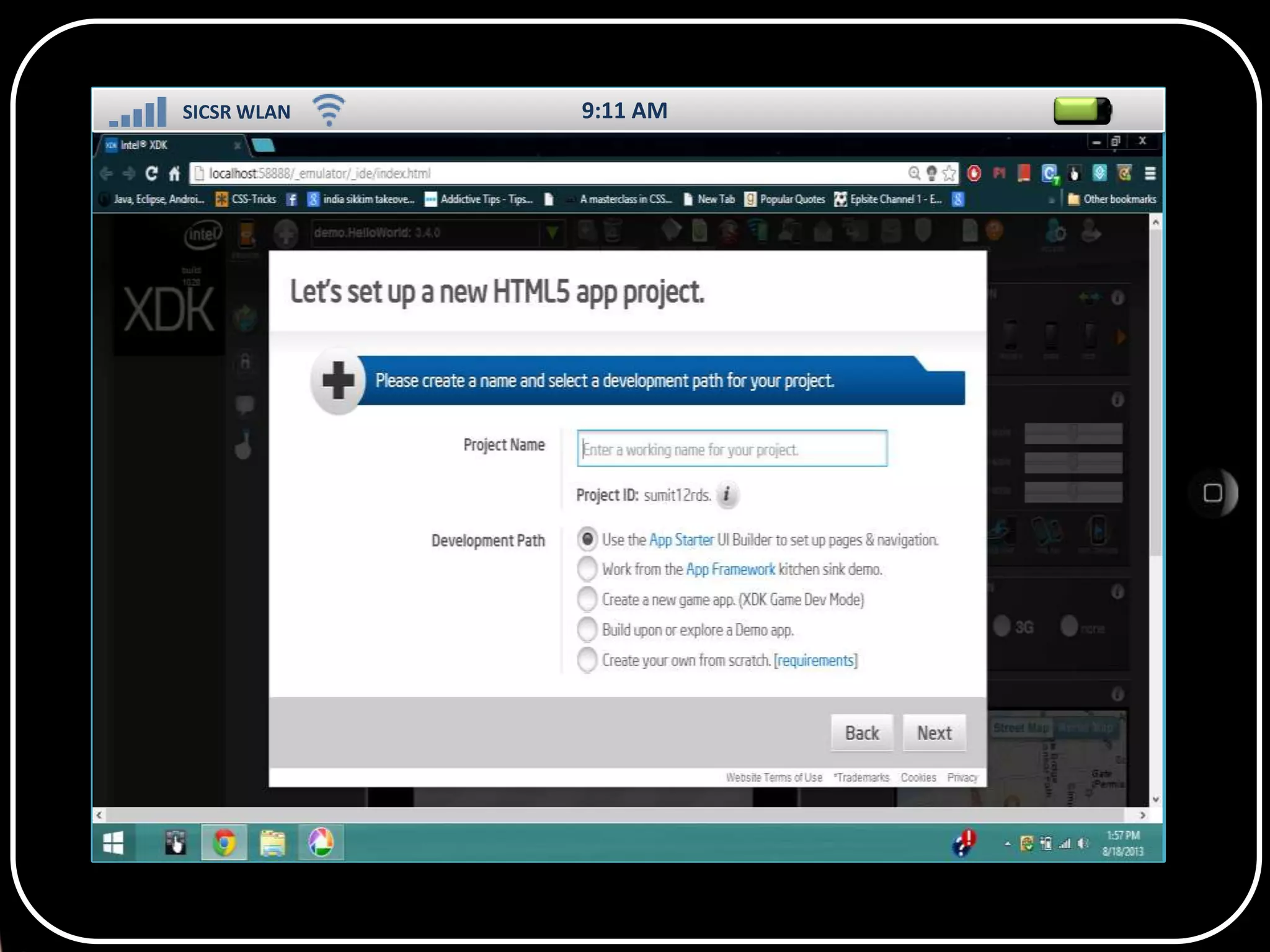Show hidden system tray icons arrow
1270x952 pixels.
(1007, 844)
